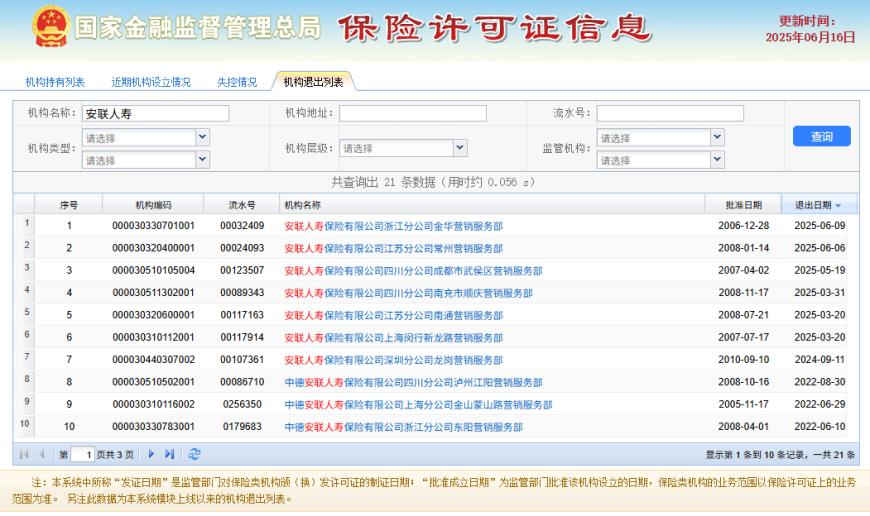Select 机构编码 000030320400001 cell
Viewport: 870px width, 516px height.
pyautogui.click(x=154, y=248)
